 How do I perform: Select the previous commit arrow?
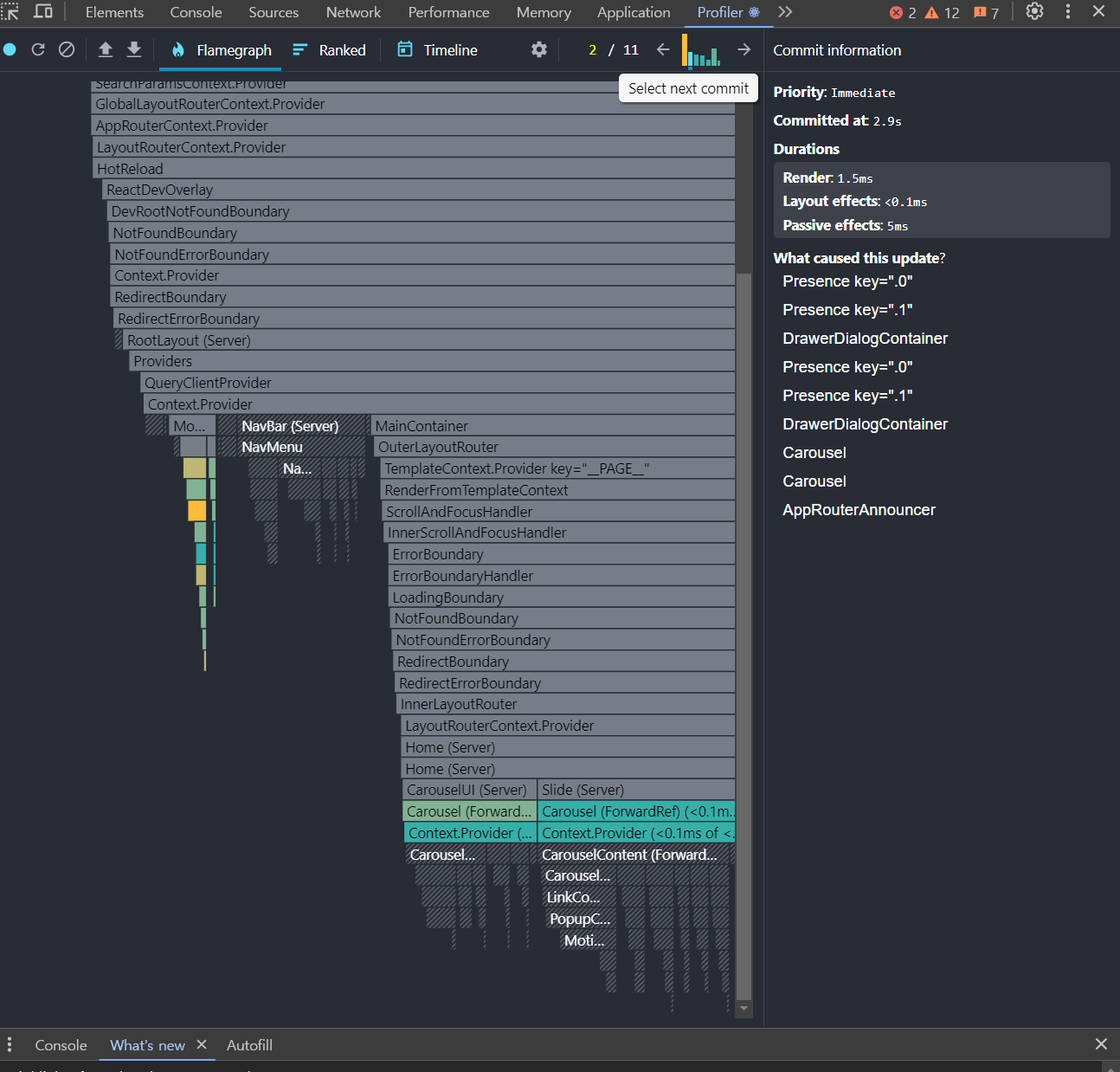coord(663,49)
